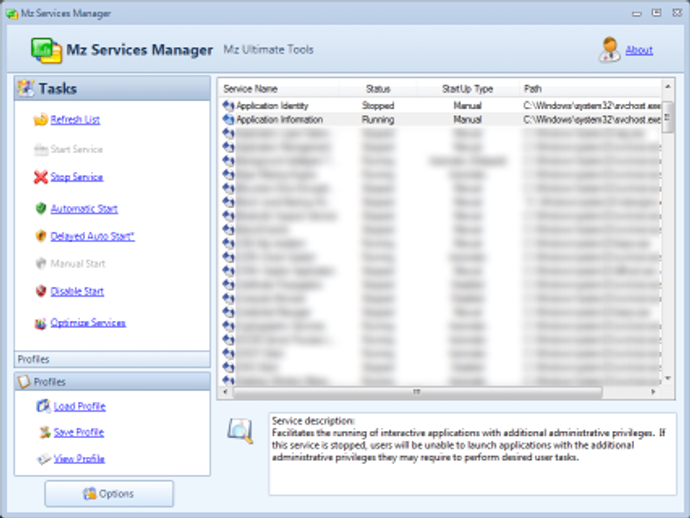690x518 pixels.
Task: Sort by StartUp Type column header
Action: [x=467, y=89]
